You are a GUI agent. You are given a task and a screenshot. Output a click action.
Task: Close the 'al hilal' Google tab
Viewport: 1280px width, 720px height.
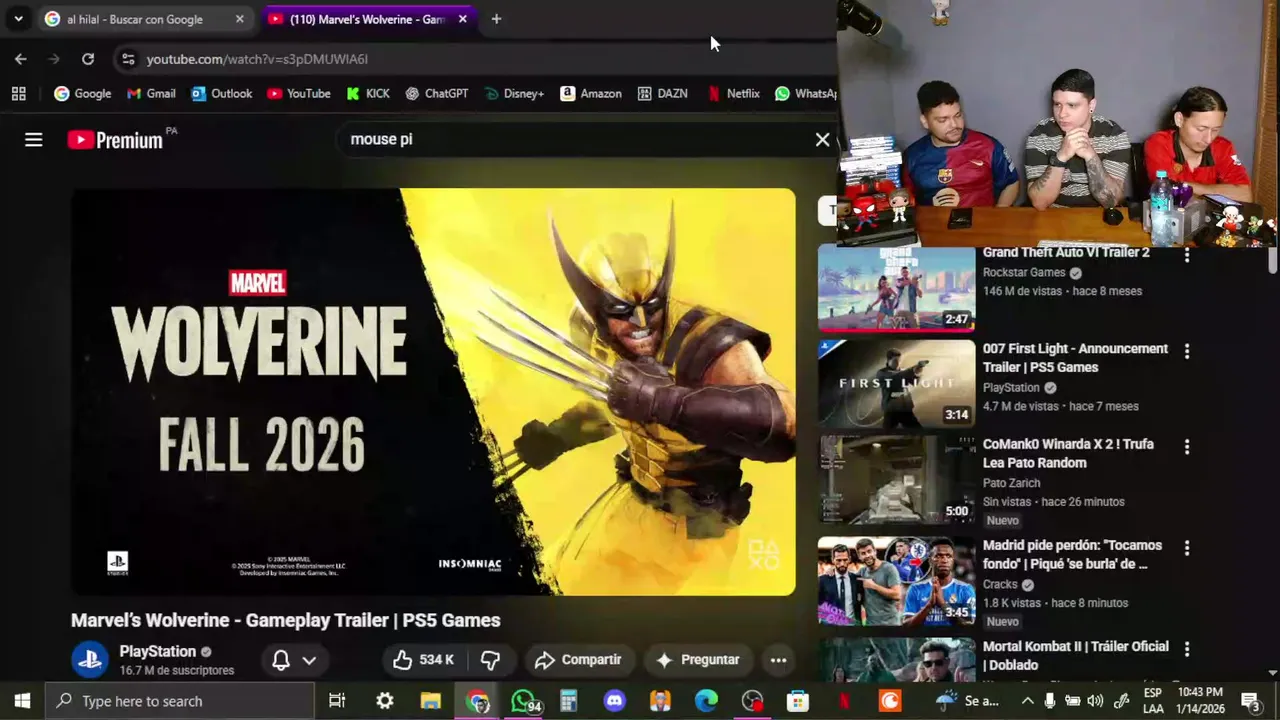click(239, 19)
